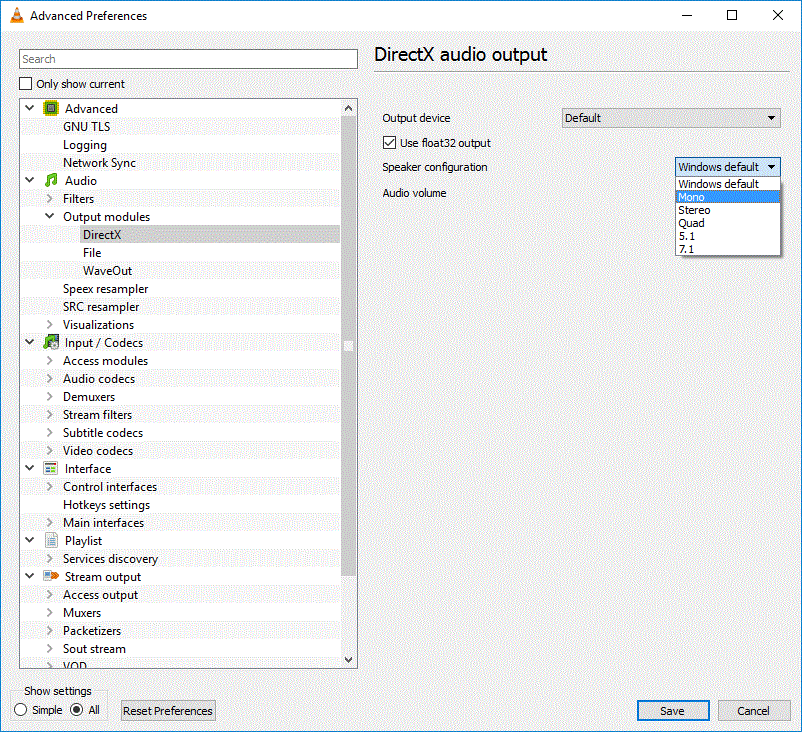Select the Simple settings radio button
The height and width of the screenshot is (732, 802).
coord(21,710)
